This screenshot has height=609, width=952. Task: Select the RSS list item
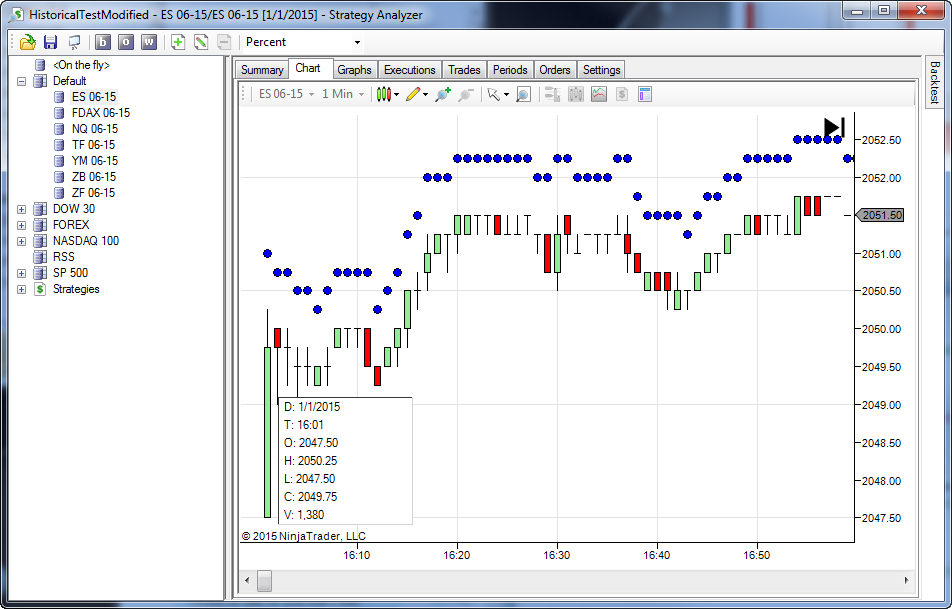[x=64, y=257]
